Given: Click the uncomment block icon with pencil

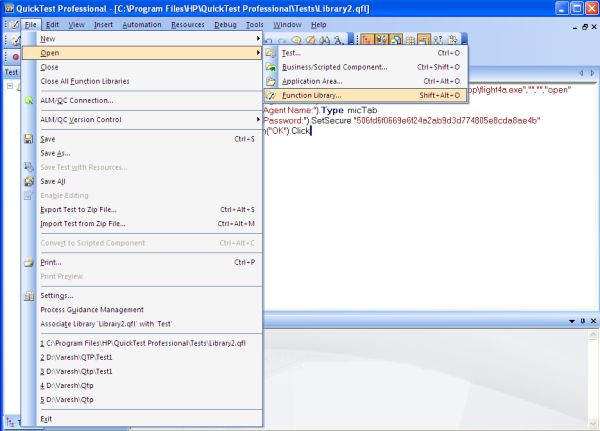Looking at the screenshot, I should [x=311, y=40].
